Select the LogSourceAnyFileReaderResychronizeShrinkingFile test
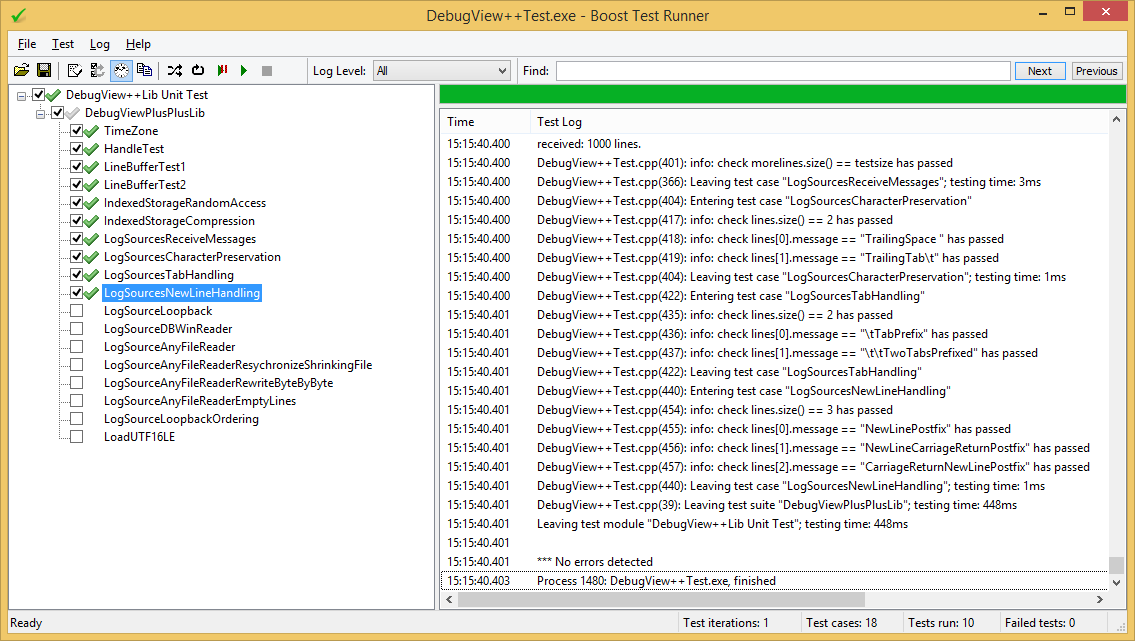The image size is (1135, 641). click(237, 365)
